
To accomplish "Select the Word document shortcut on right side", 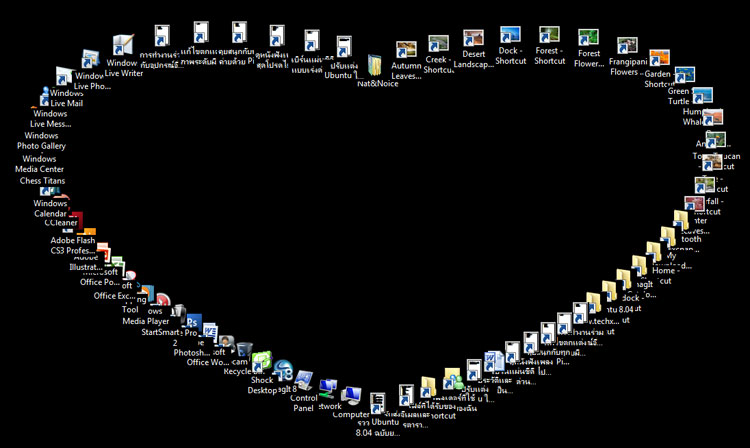I will click(x=493, y=362).
